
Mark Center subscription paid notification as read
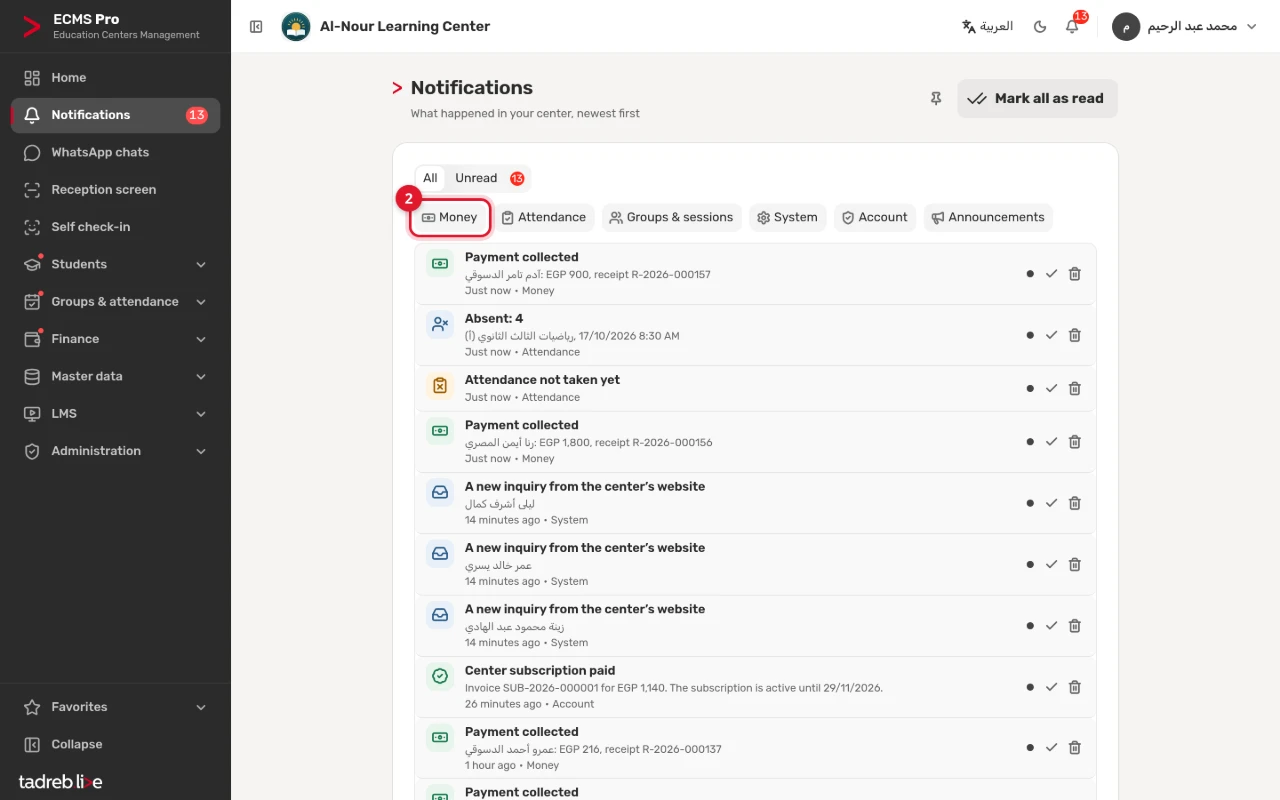pos(1051,687)
